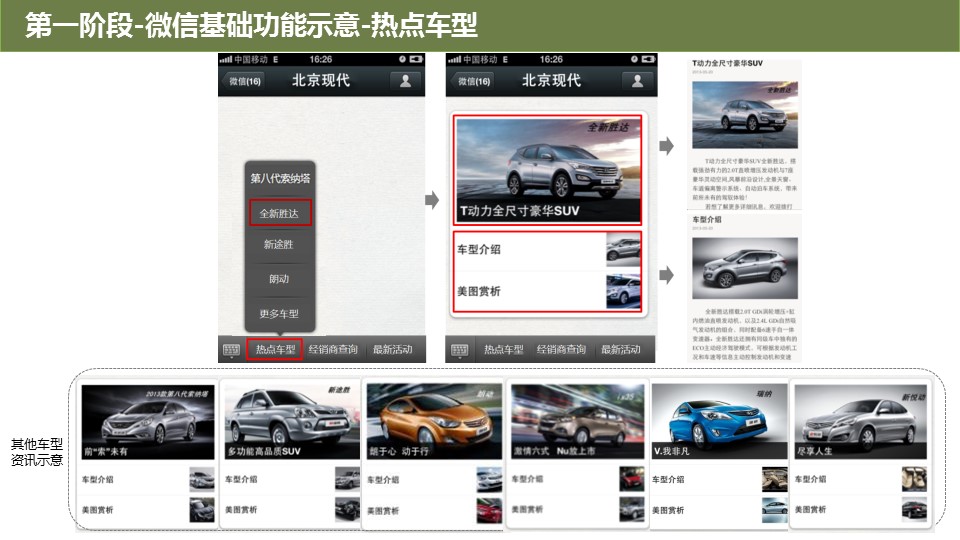Open 美图赏析 in the ix35 card

pos(578,509)
